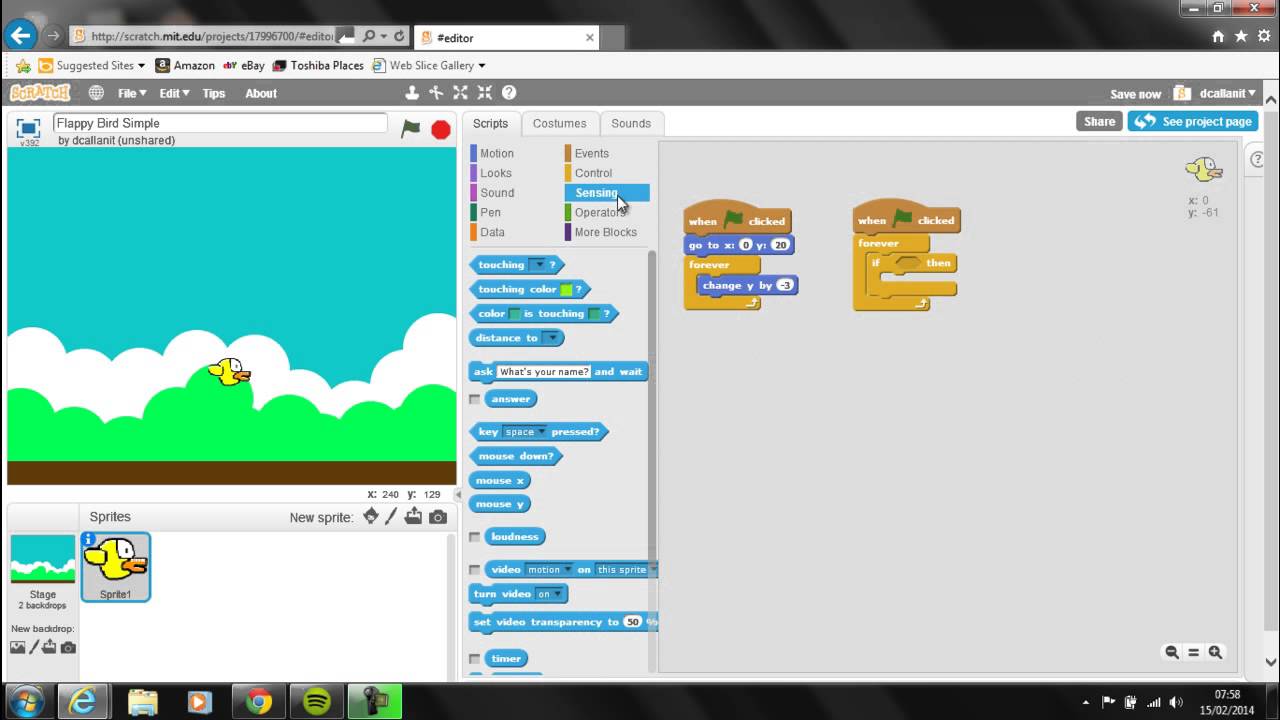Click the Share button
Image resolution: width=1280 pixels, height=720 pixels.
(x=1099, y=121)
